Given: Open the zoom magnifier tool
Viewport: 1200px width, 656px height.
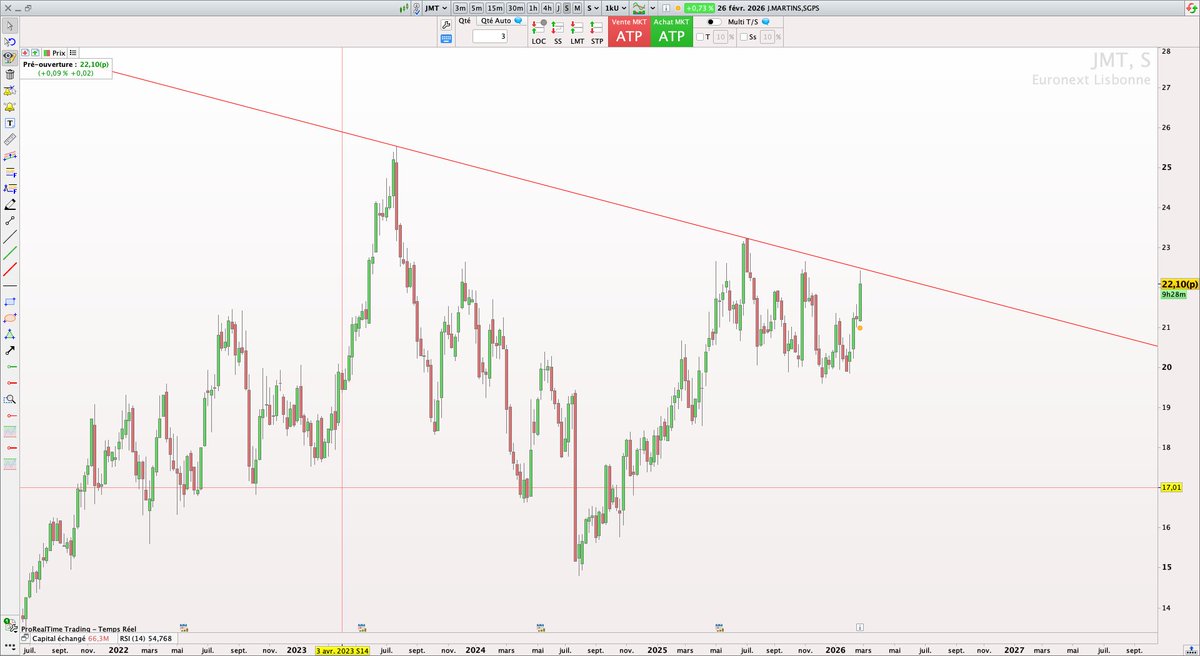Looking at the screenshot, I should pos(9,400).
